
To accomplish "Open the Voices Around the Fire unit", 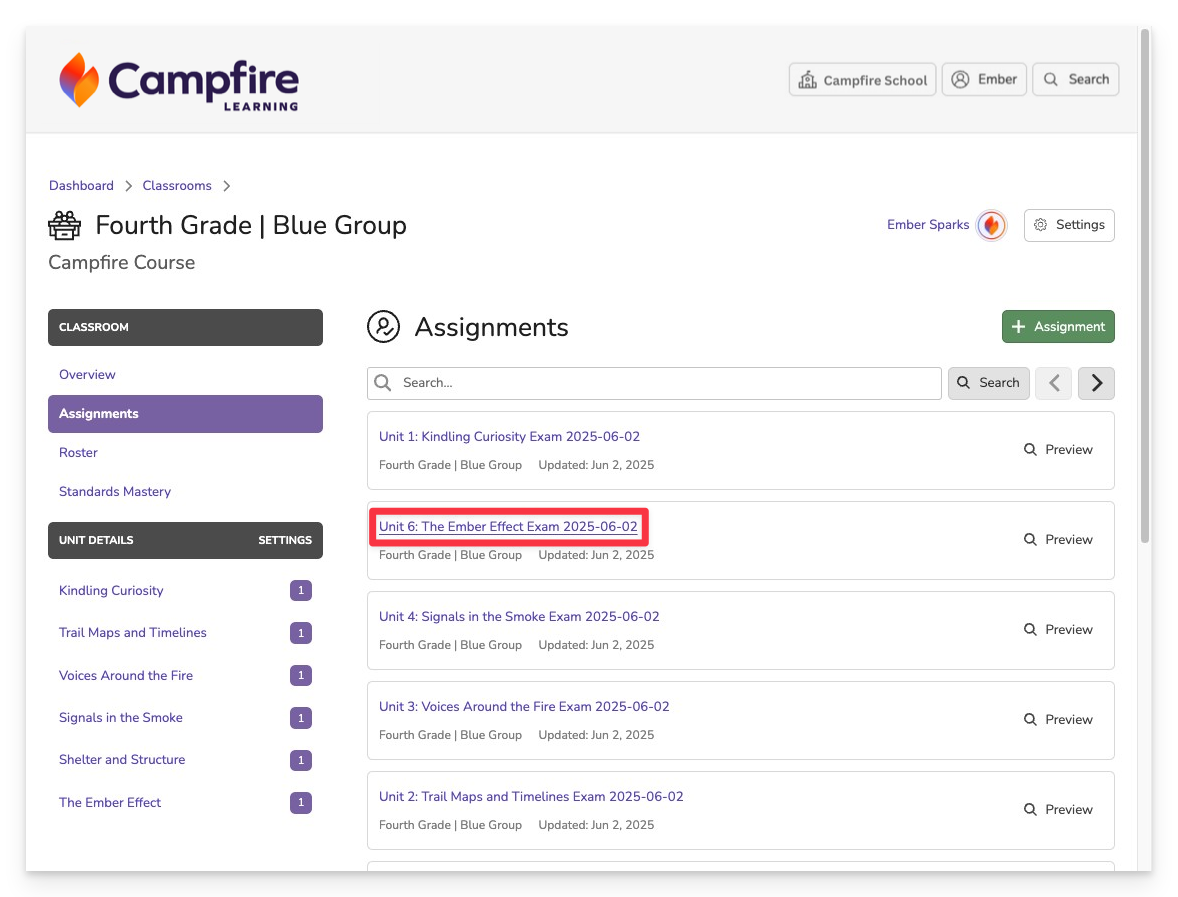I will click(x=126, y=675).
